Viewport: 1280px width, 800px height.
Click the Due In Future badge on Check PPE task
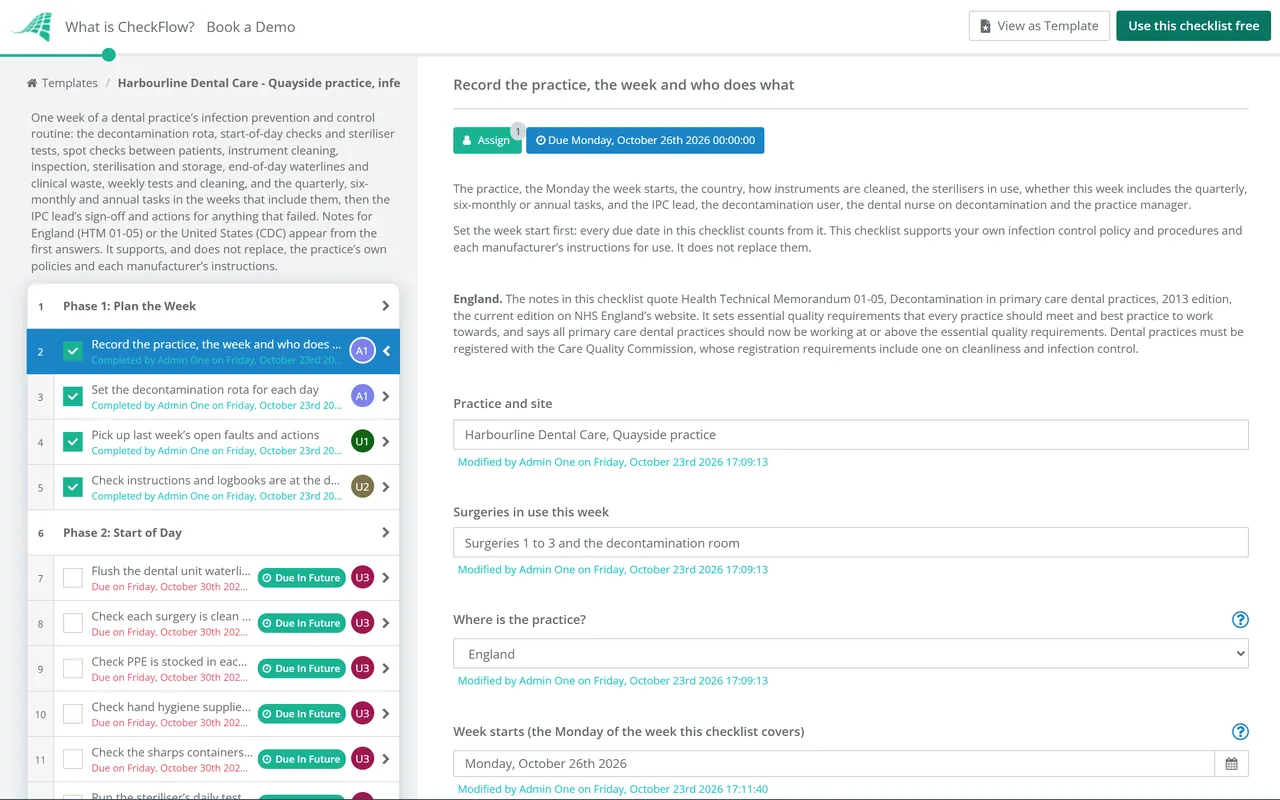pyautogui.click(x=301, y=669)
